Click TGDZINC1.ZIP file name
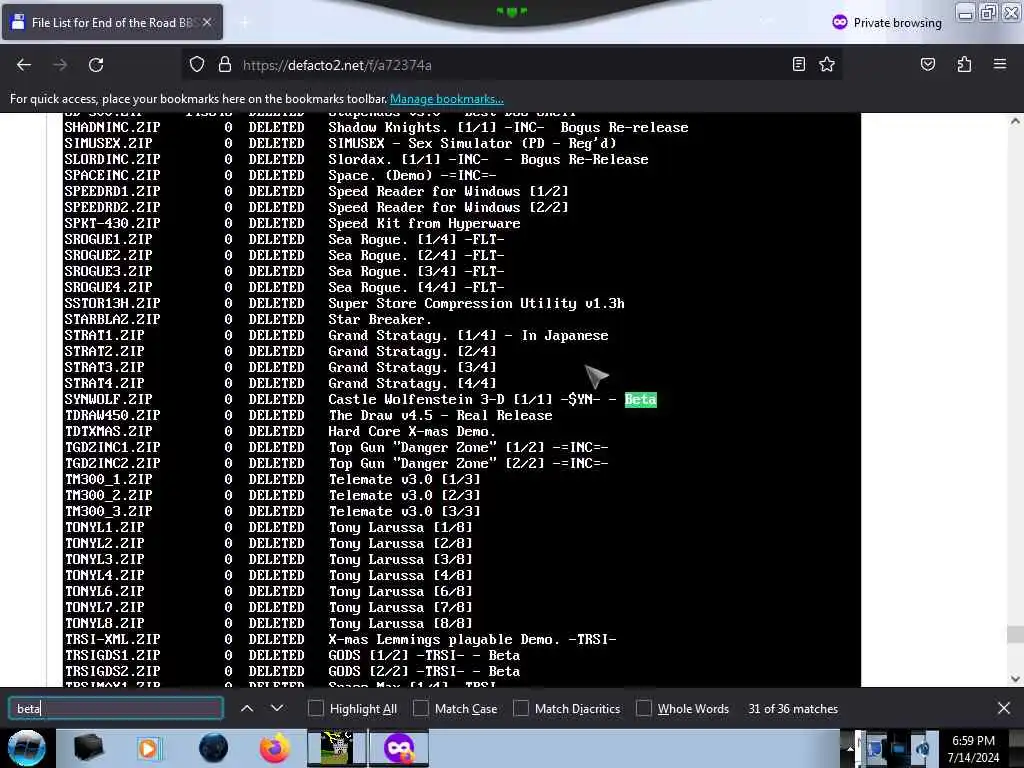Image resolution: width=1024 pixels, height=768 pixels. [112, 447]
